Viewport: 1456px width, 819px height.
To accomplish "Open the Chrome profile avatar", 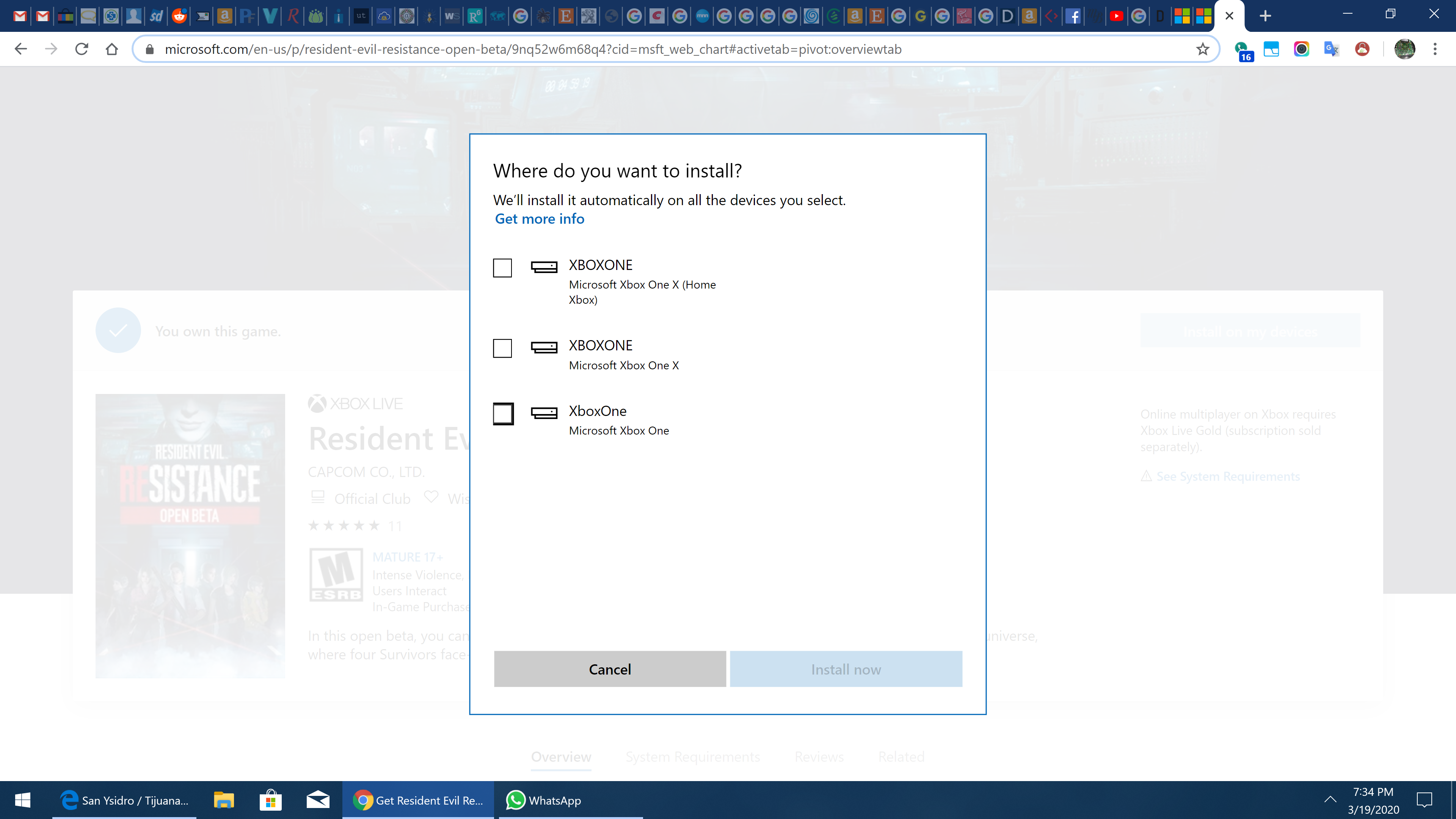I will tap(1404, 49).
